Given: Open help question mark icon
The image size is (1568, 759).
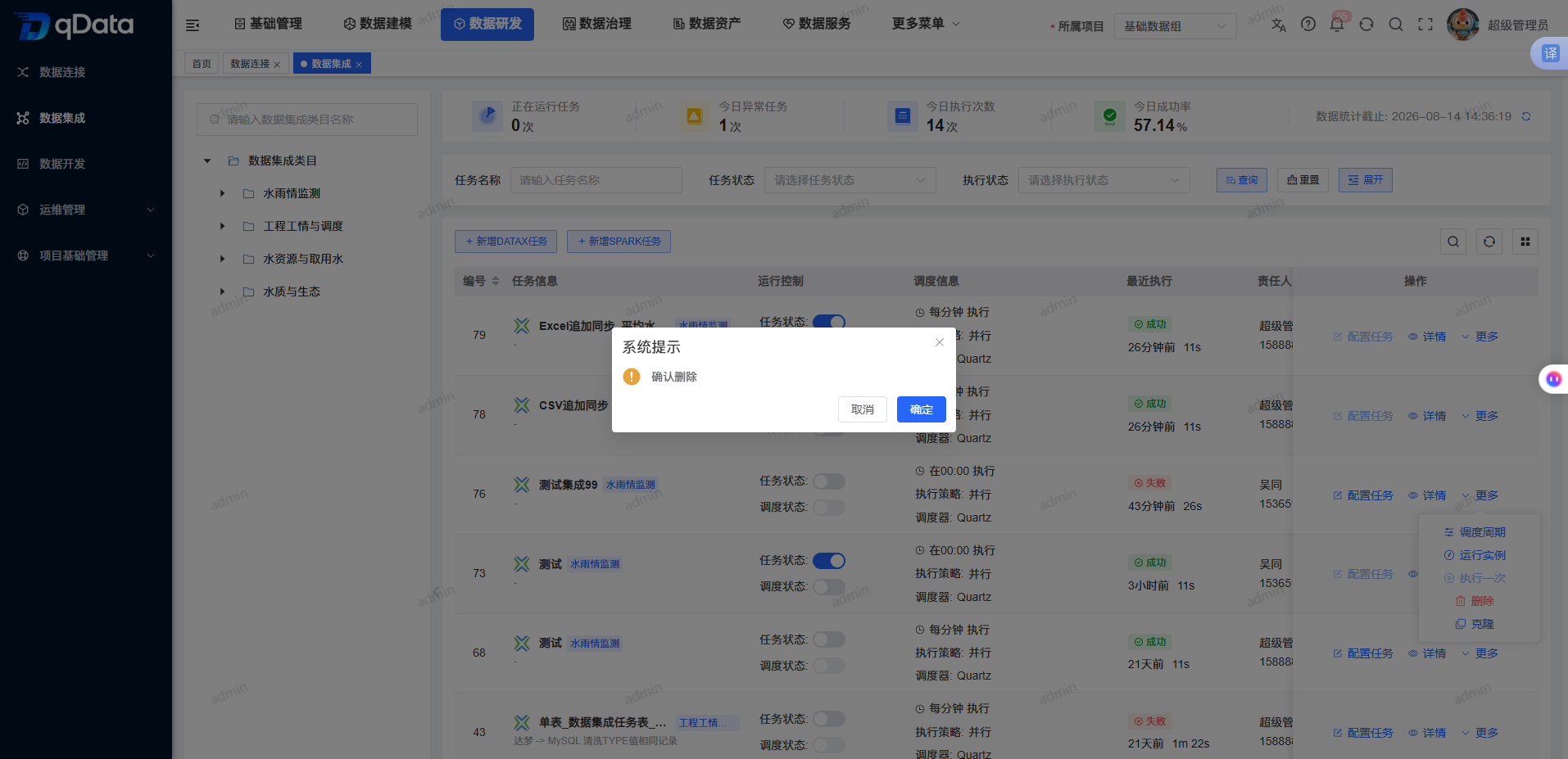Looking at the screenshot, I should [1308, 25].
